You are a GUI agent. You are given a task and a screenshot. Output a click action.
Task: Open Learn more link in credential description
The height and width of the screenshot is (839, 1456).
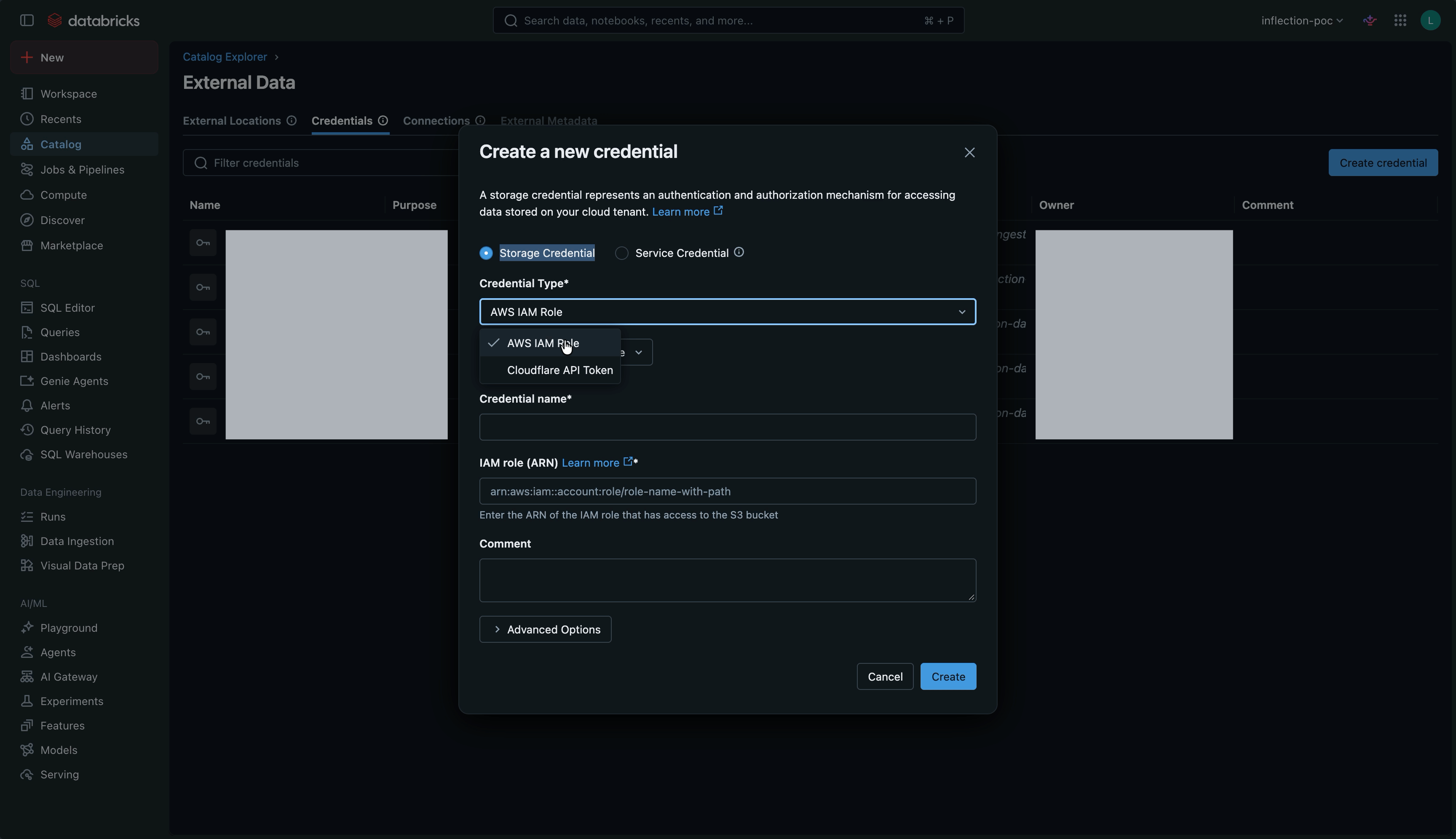click(x=687, y=211)
